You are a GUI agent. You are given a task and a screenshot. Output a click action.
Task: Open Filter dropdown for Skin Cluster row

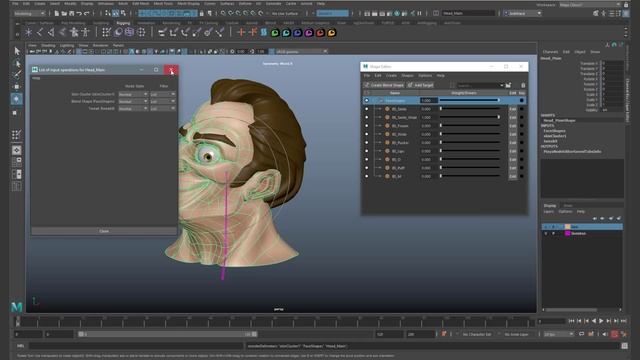[x=162, y=94]
